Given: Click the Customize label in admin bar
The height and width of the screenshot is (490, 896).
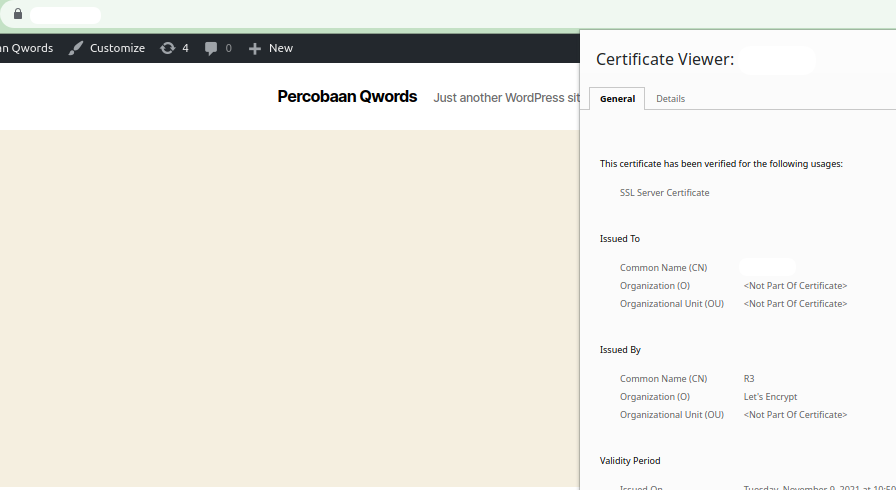Looking at the screenshot, I should (x=117, y=48).
